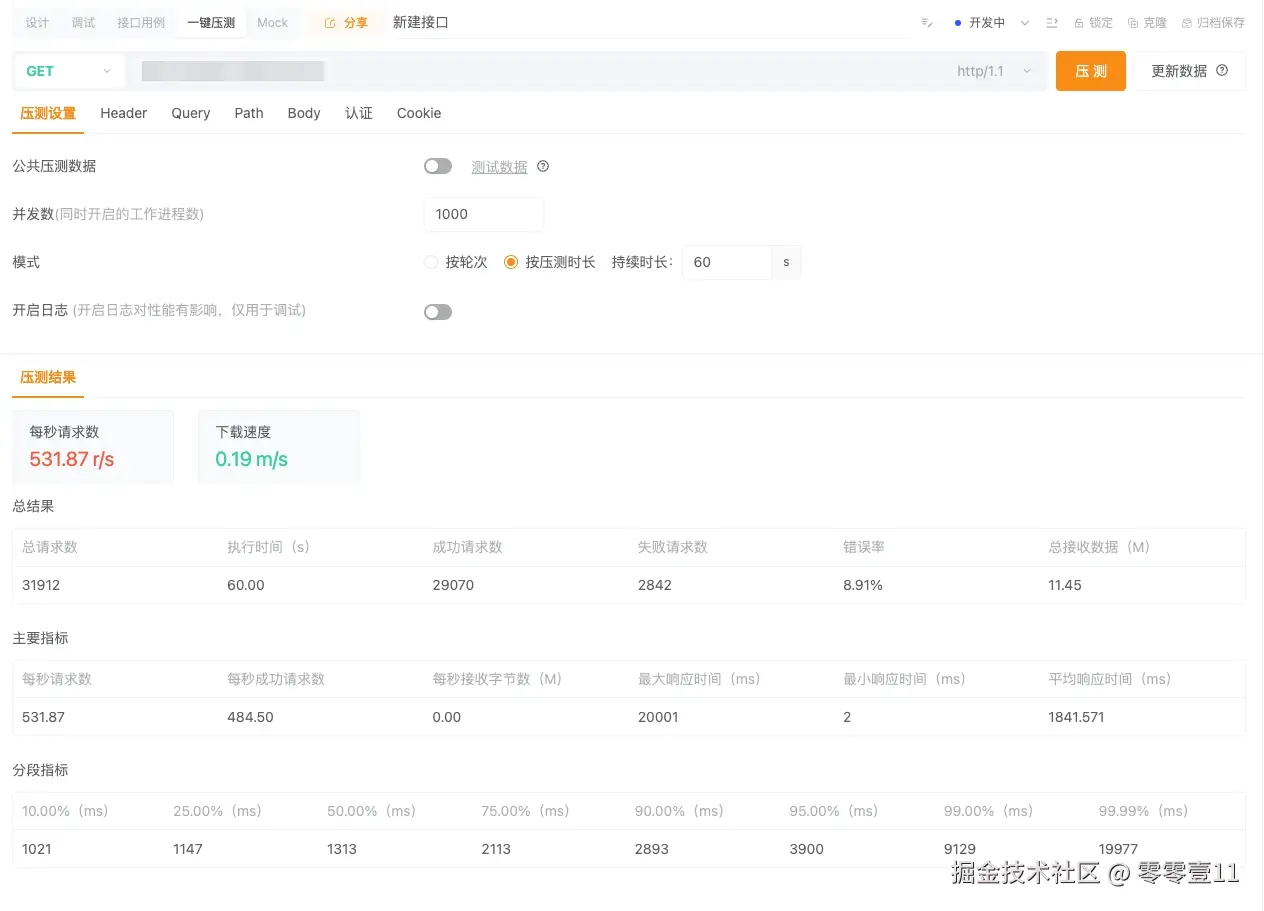Click the 最小响应时间 (ms) column header
The image size is (1264, 911).
(904, 679)
